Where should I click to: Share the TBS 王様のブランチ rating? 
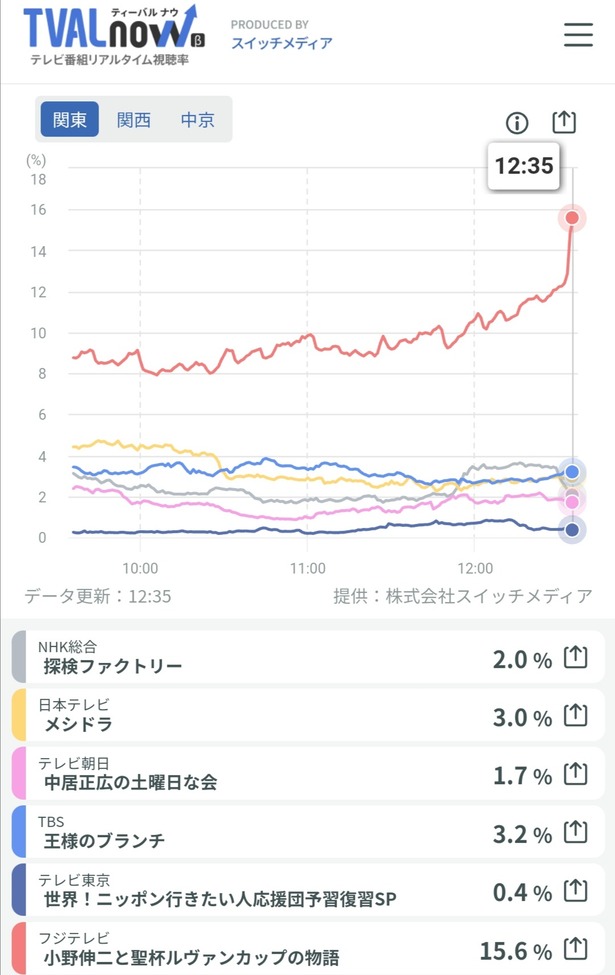tap(575, 832)
